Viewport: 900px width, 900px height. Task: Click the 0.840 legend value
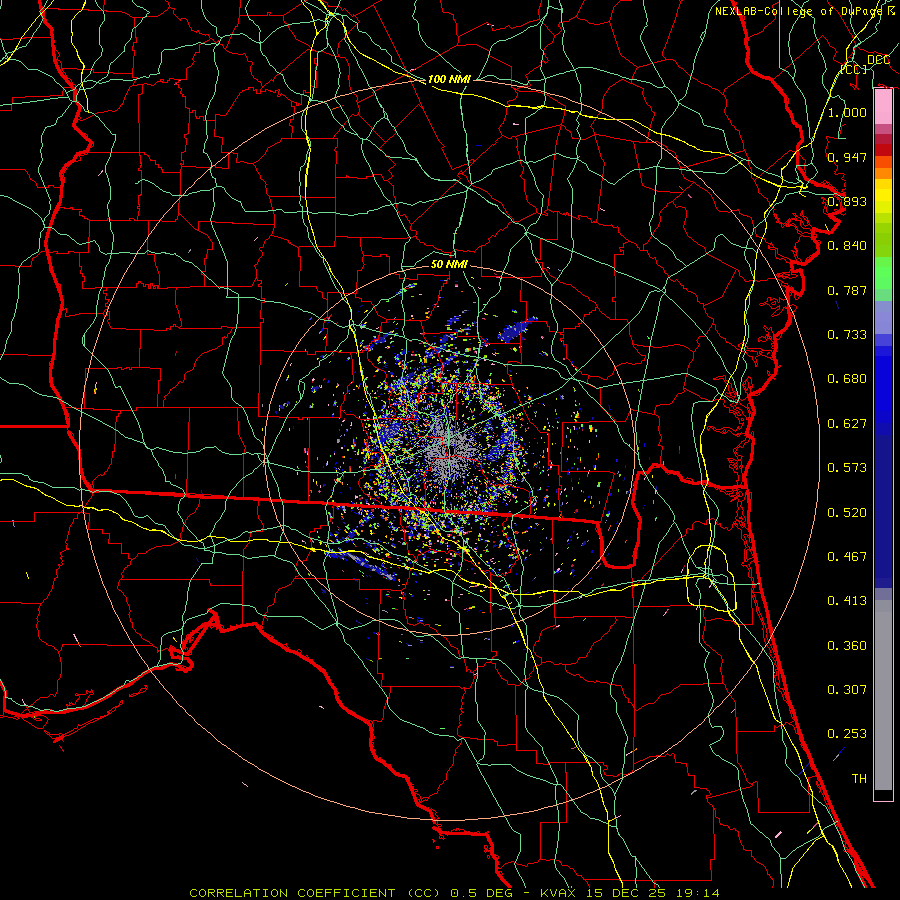(x=847, y=246)
